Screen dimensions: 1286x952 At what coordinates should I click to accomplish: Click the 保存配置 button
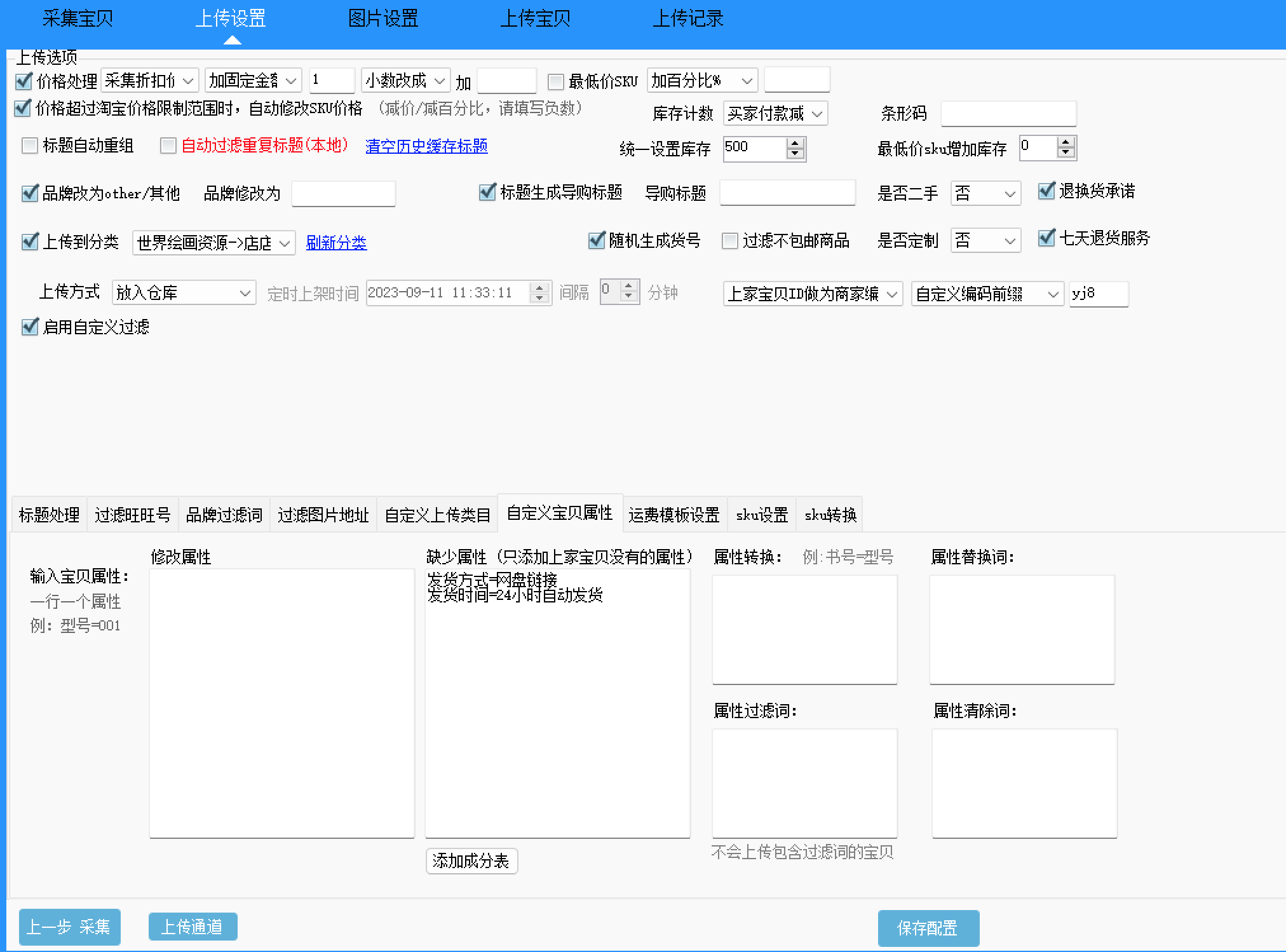pos(929,928)
